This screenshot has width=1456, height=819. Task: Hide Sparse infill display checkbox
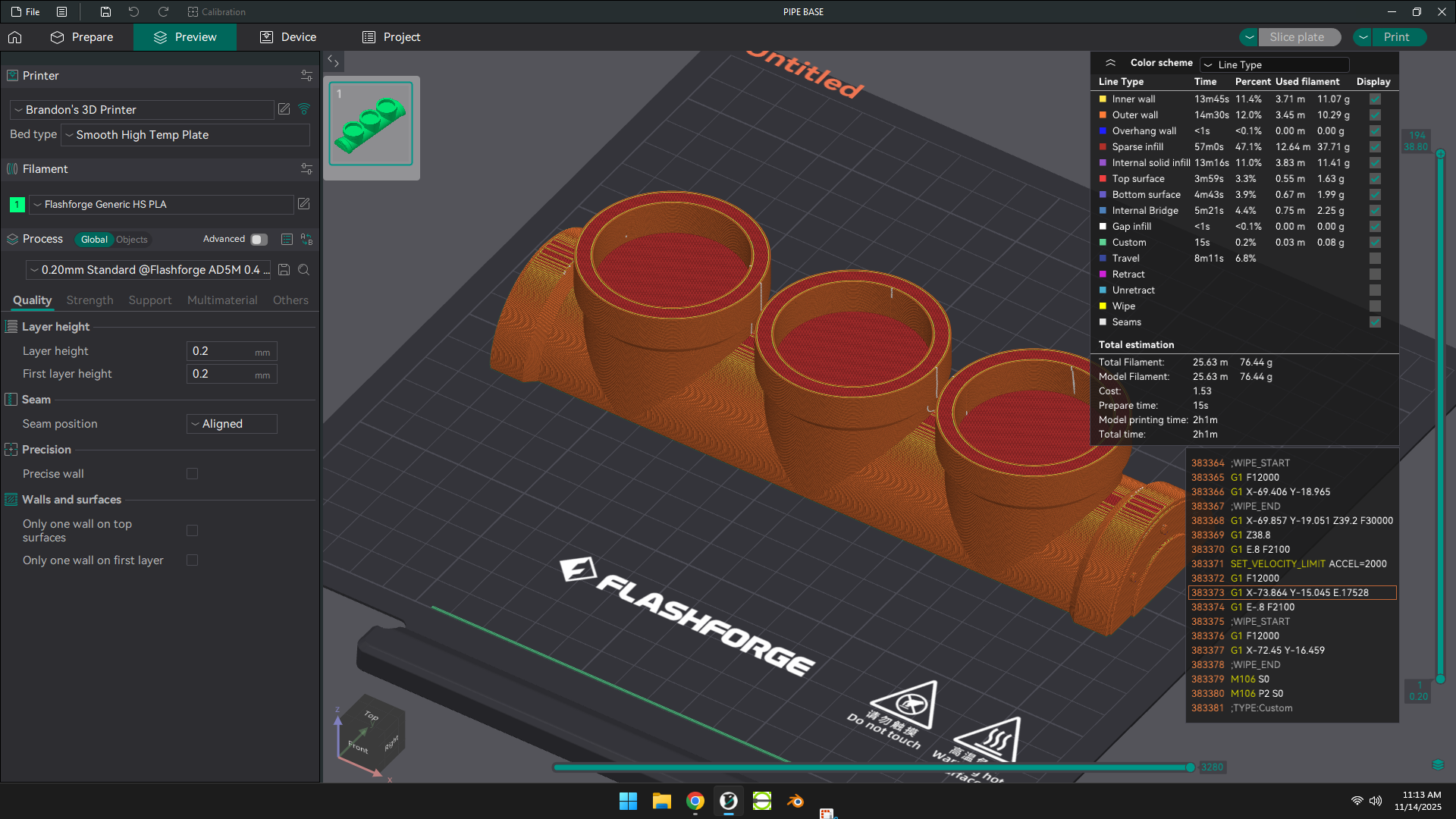pyautogui.click(x=1375, y=147)
